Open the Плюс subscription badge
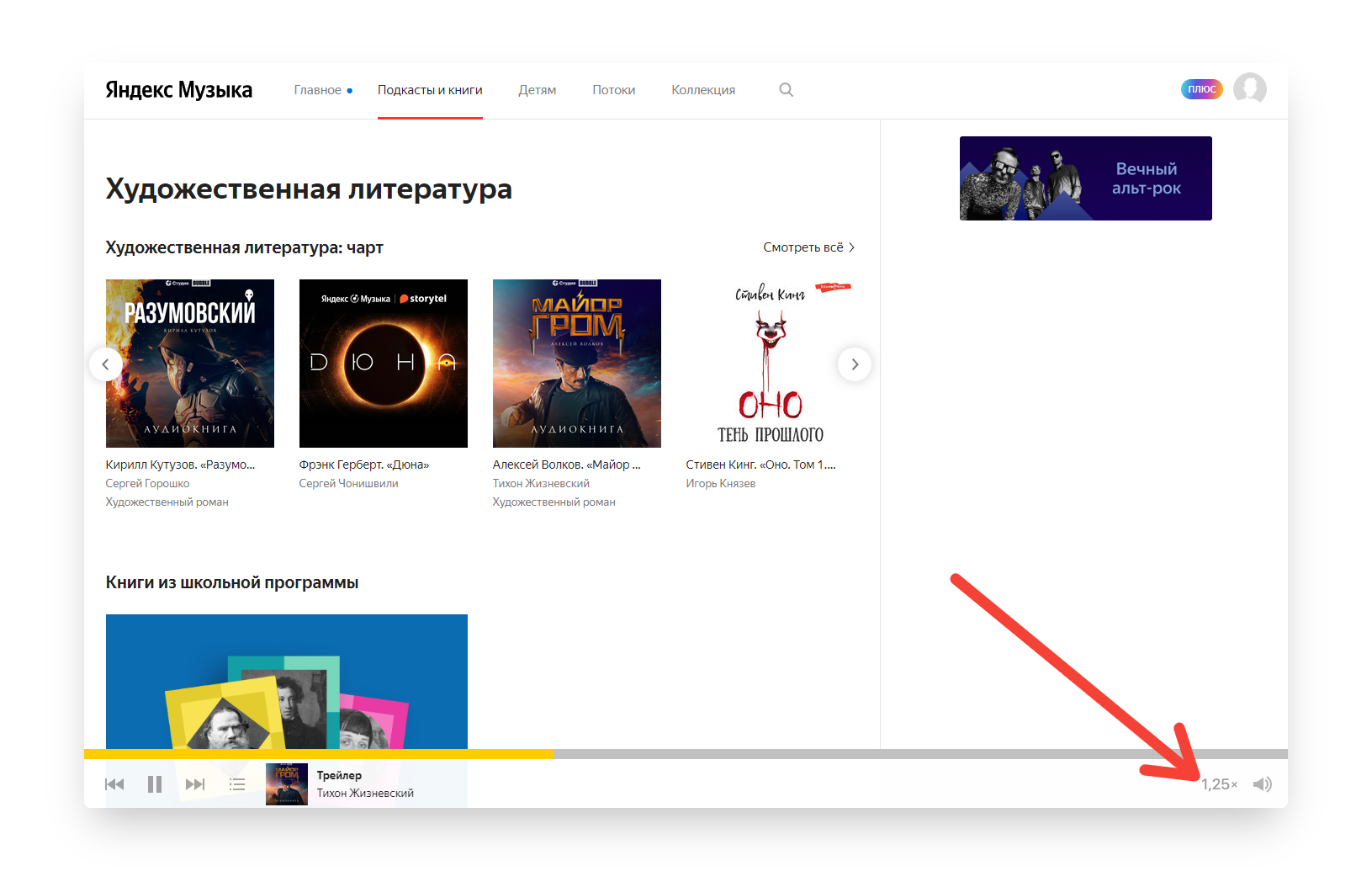The height and width of the screenshot is (871, 1372). point(1201,89)
